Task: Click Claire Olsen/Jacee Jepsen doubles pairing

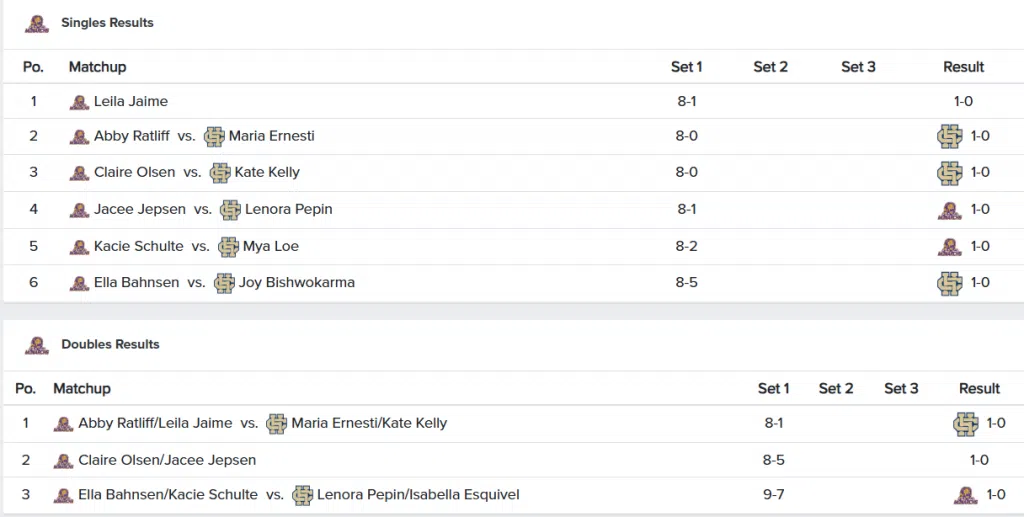Action: point(167,461)
